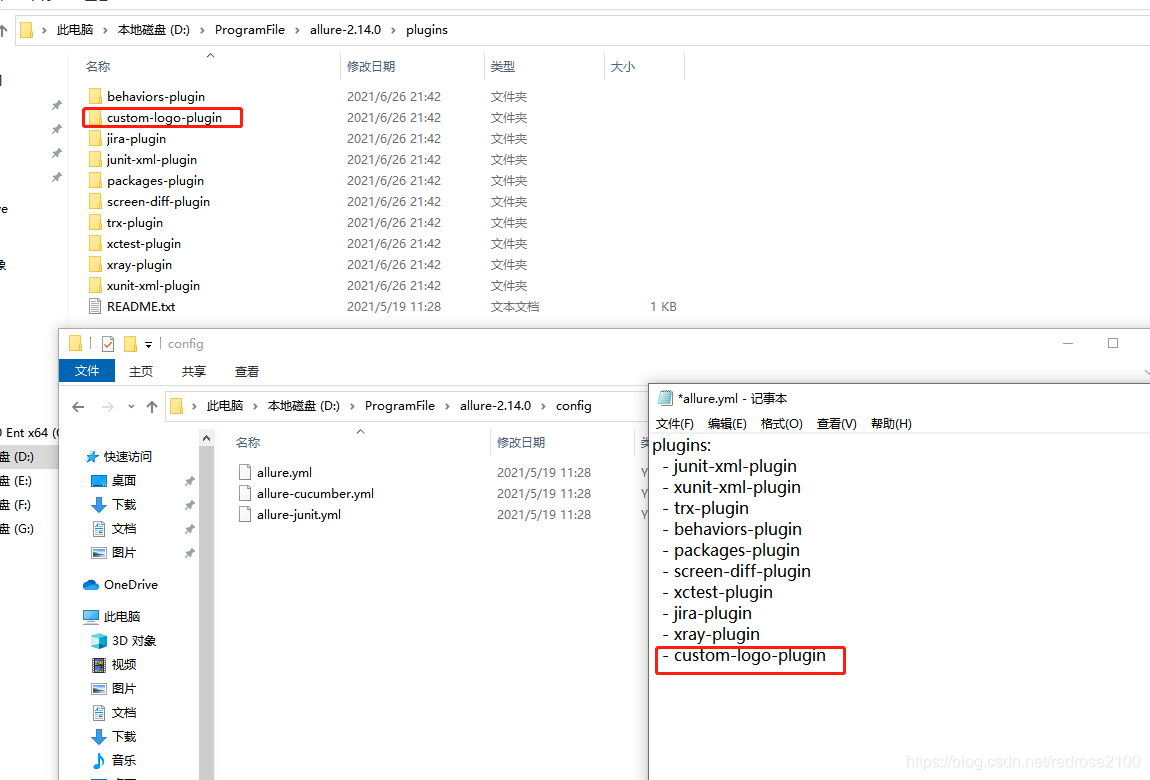Click Back arrow in config window
This screenshot has height=780, width=1150.
[78, 406]
